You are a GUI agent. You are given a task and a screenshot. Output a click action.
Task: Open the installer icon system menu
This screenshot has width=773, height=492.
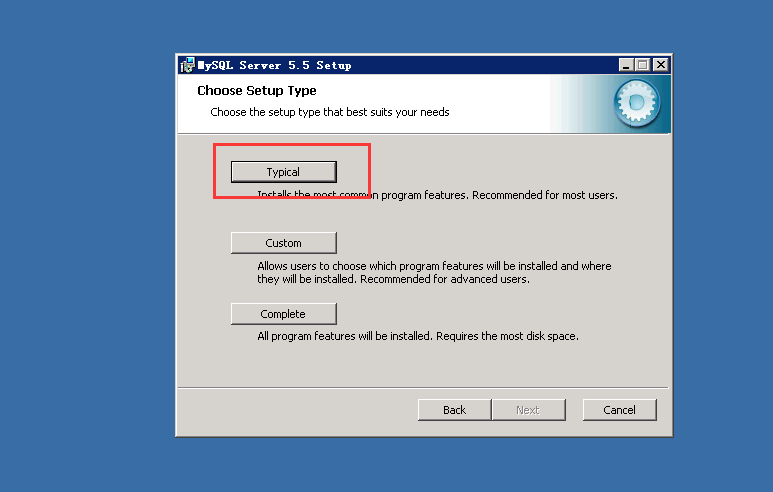click(187, 65)
